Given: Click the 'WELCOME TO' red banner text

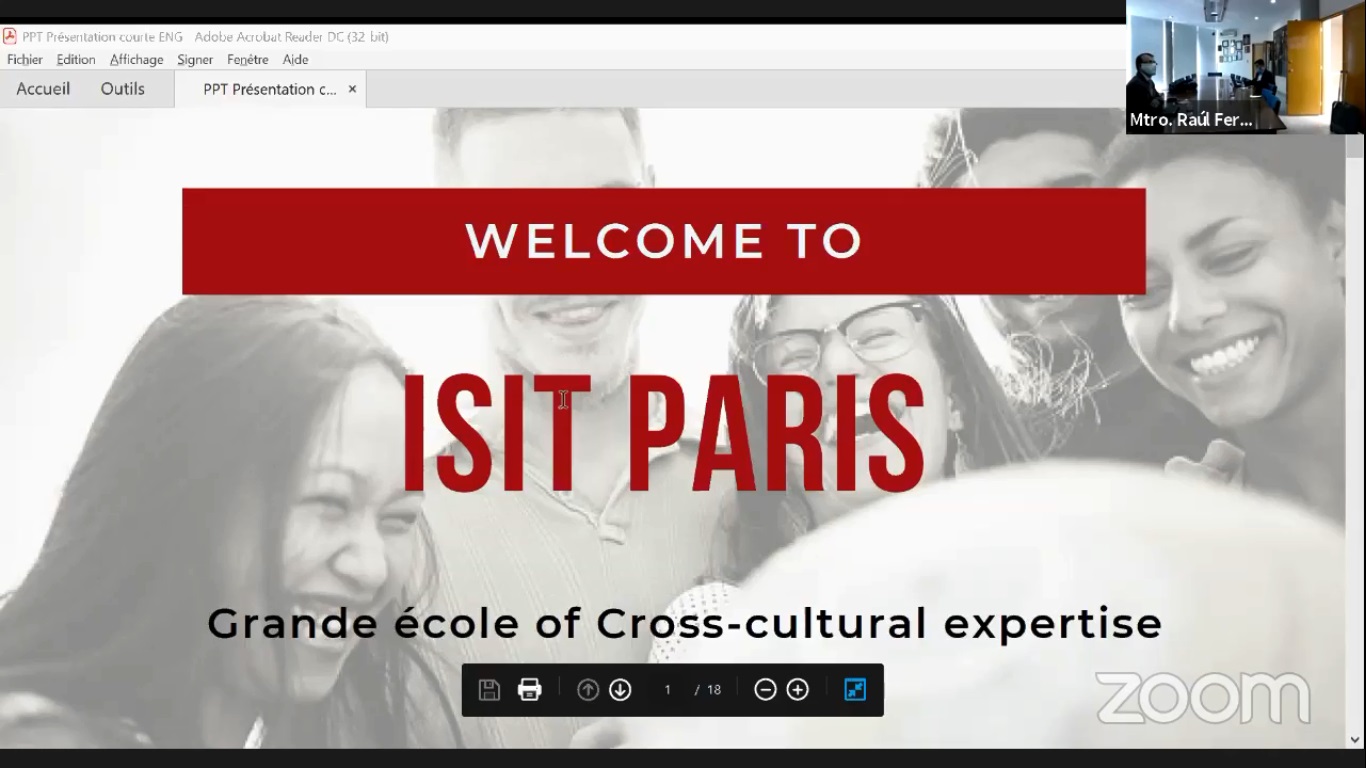Looking at the screenshot, I should click(x=664, y=241).
